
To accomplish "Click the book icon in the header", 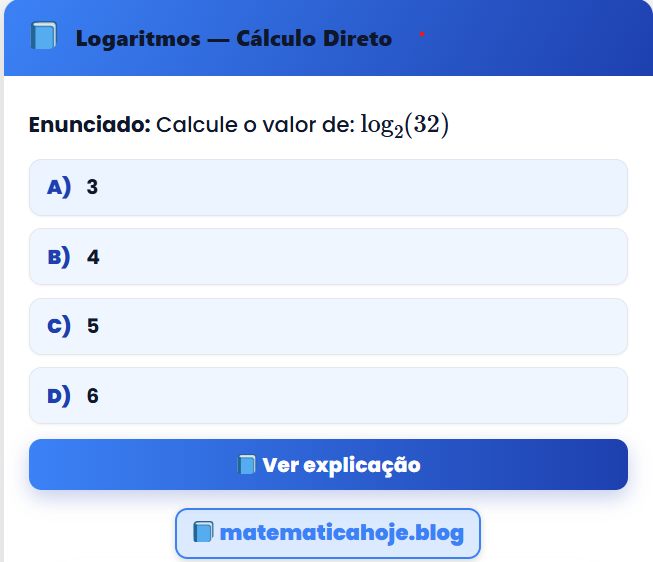I will point(44,38).
